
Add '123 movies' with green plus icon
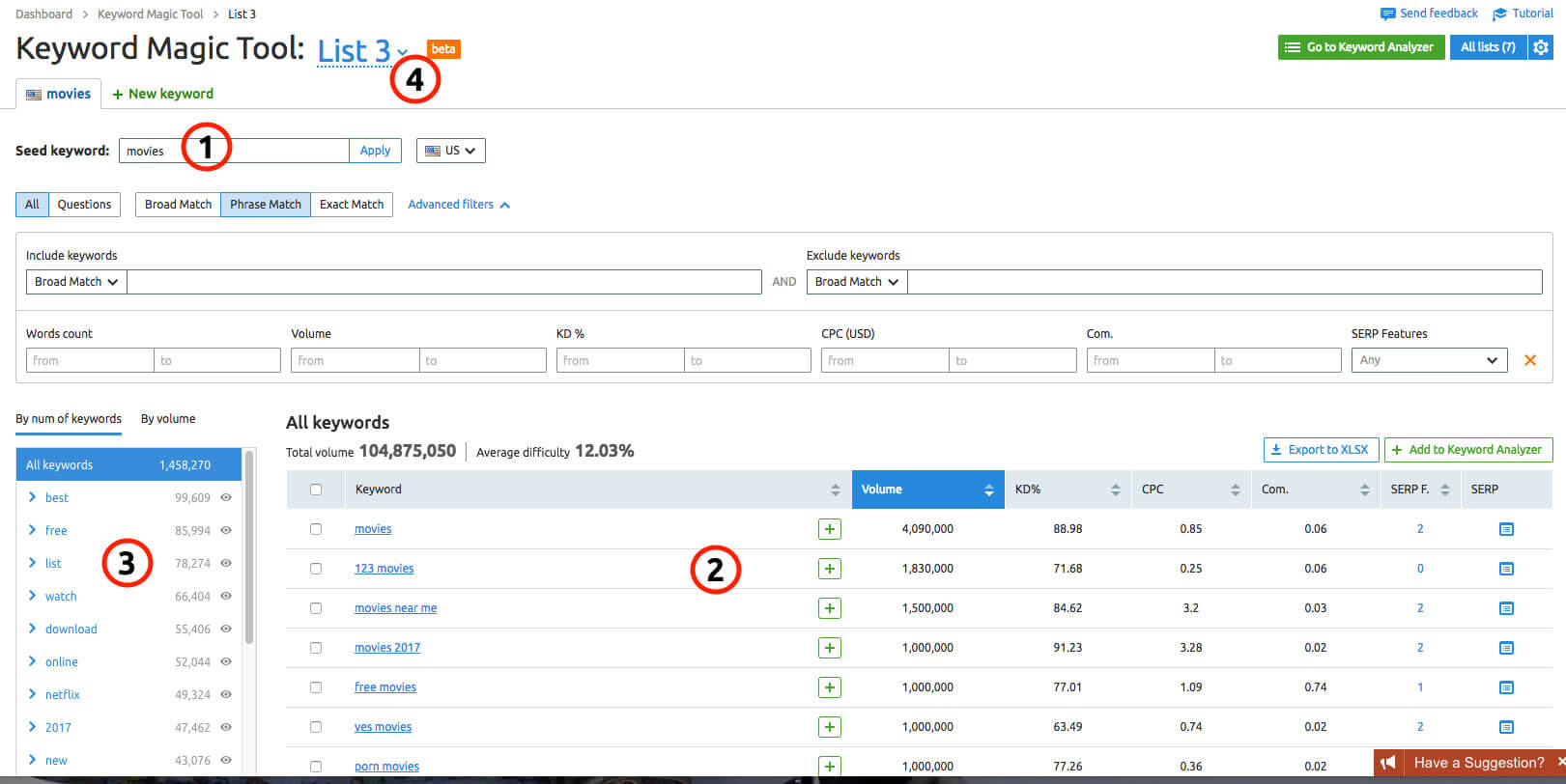click(829, 569)
